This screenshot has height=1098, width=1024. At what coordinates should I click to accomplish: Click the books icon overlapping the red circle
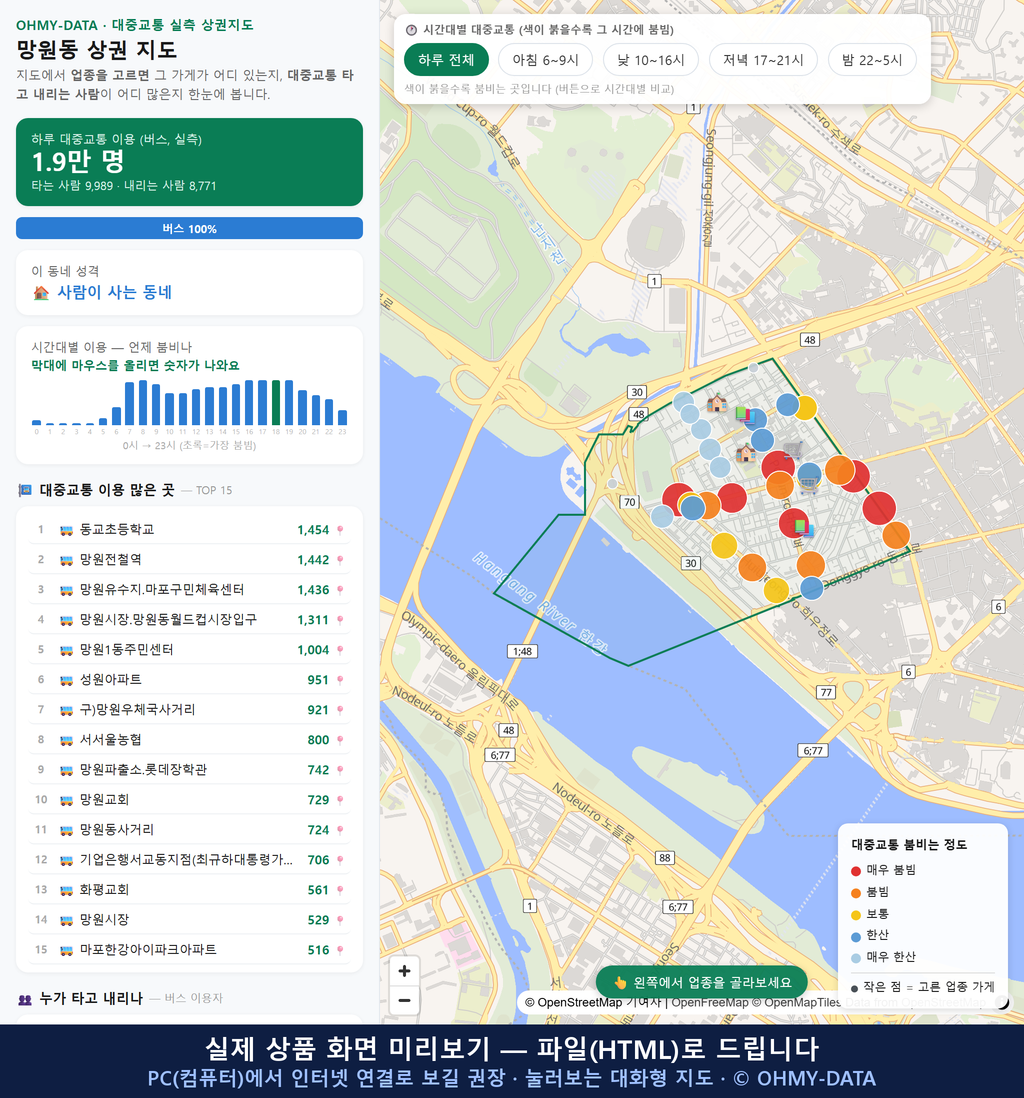point(803,527)
